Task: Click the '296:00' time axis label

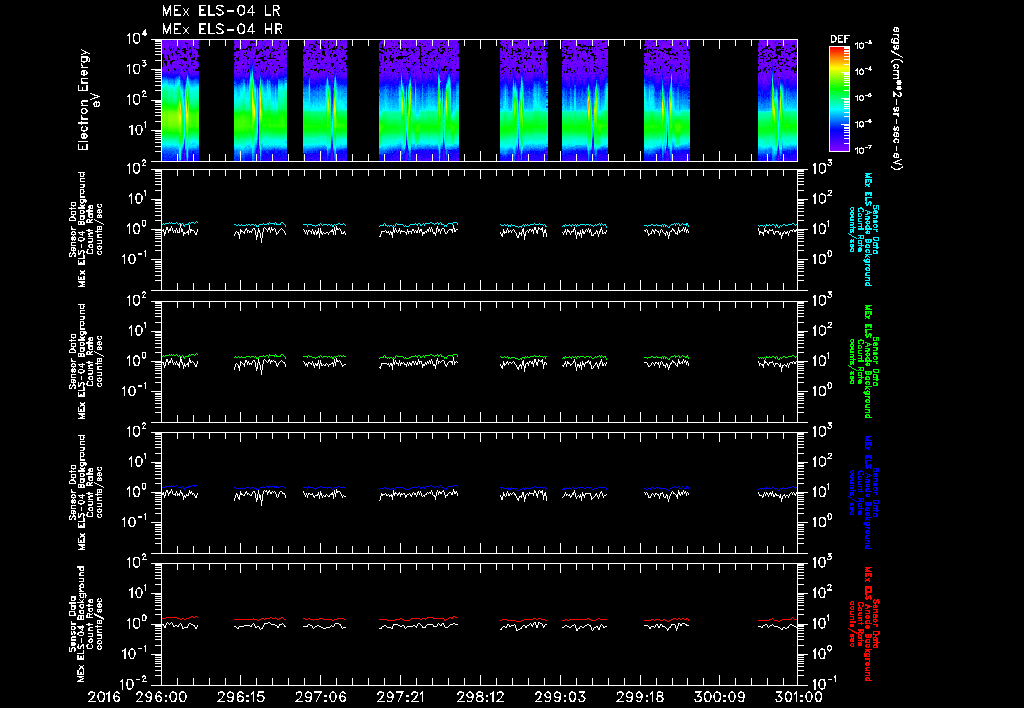Action: click(161, 698)
